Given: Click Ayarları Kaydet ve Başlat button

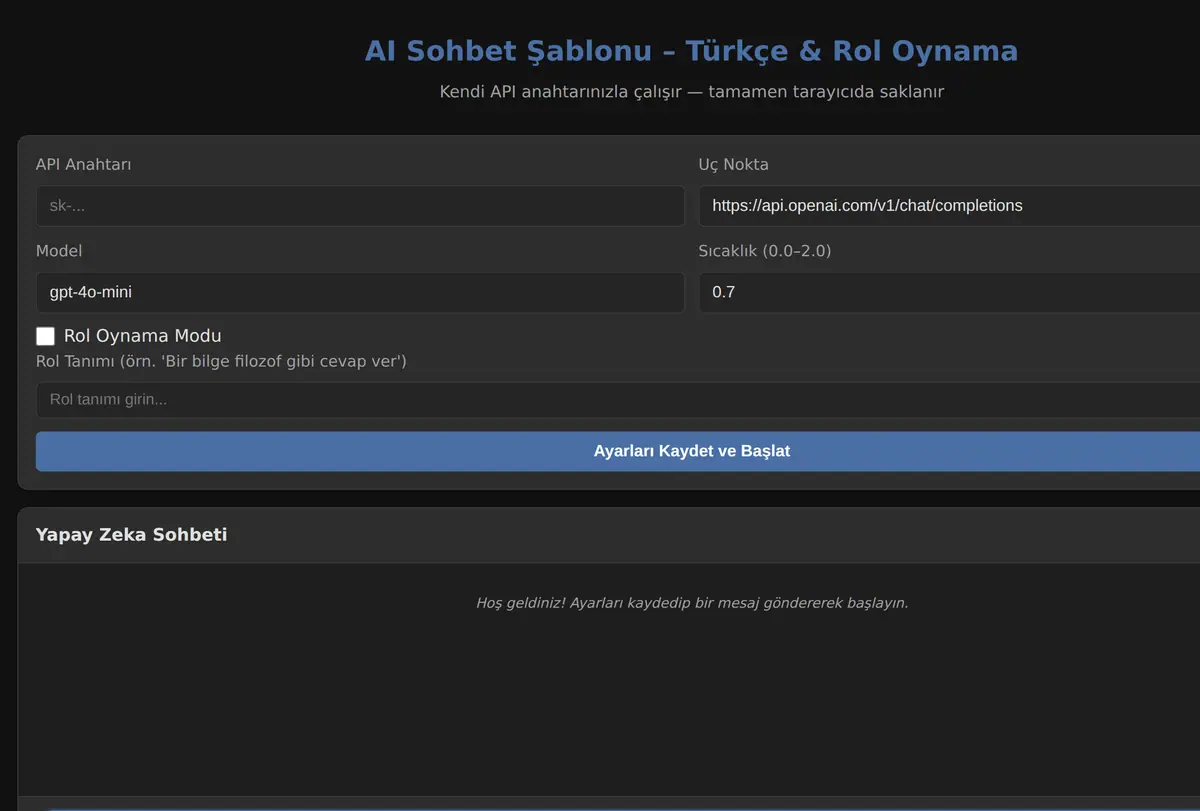Looking at the screenshot, I should click(x=618, y=451).
